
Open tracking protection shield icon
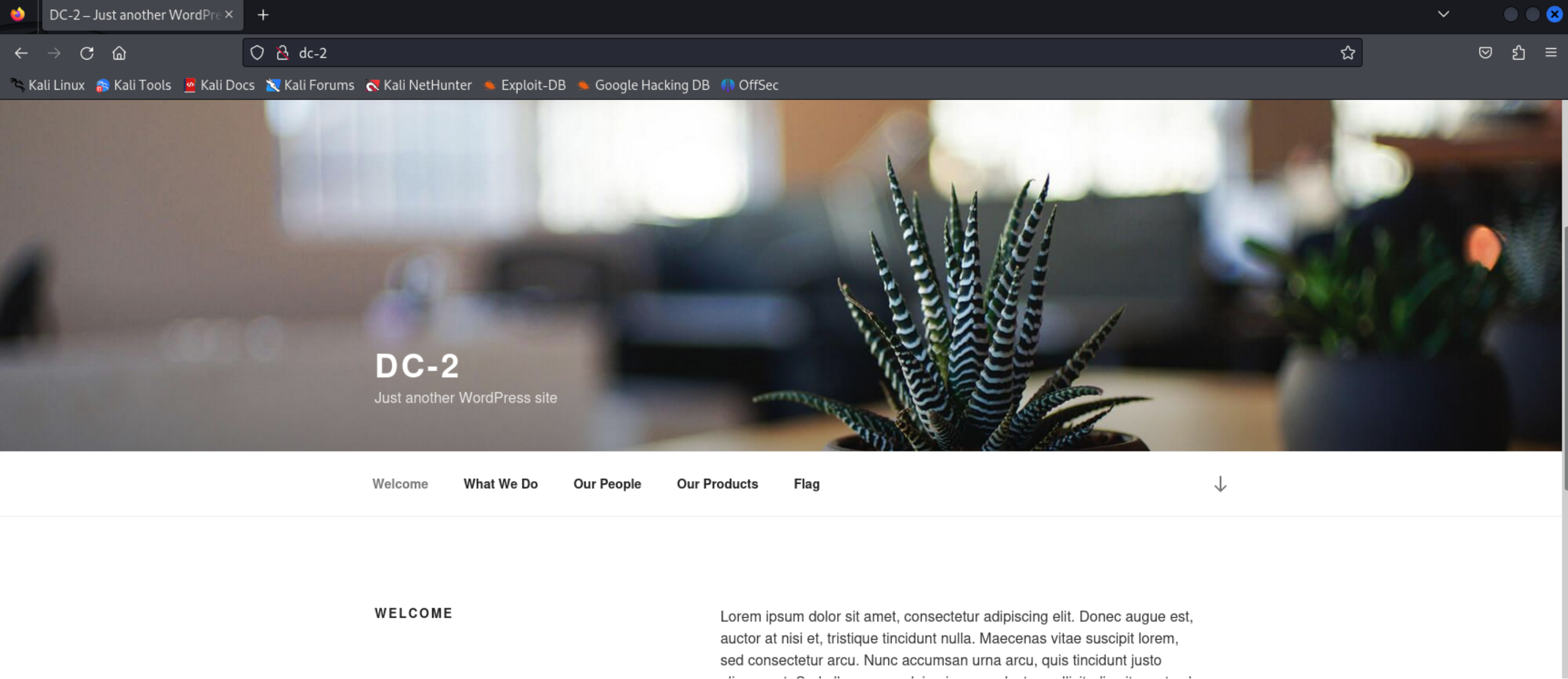point(257,54)
